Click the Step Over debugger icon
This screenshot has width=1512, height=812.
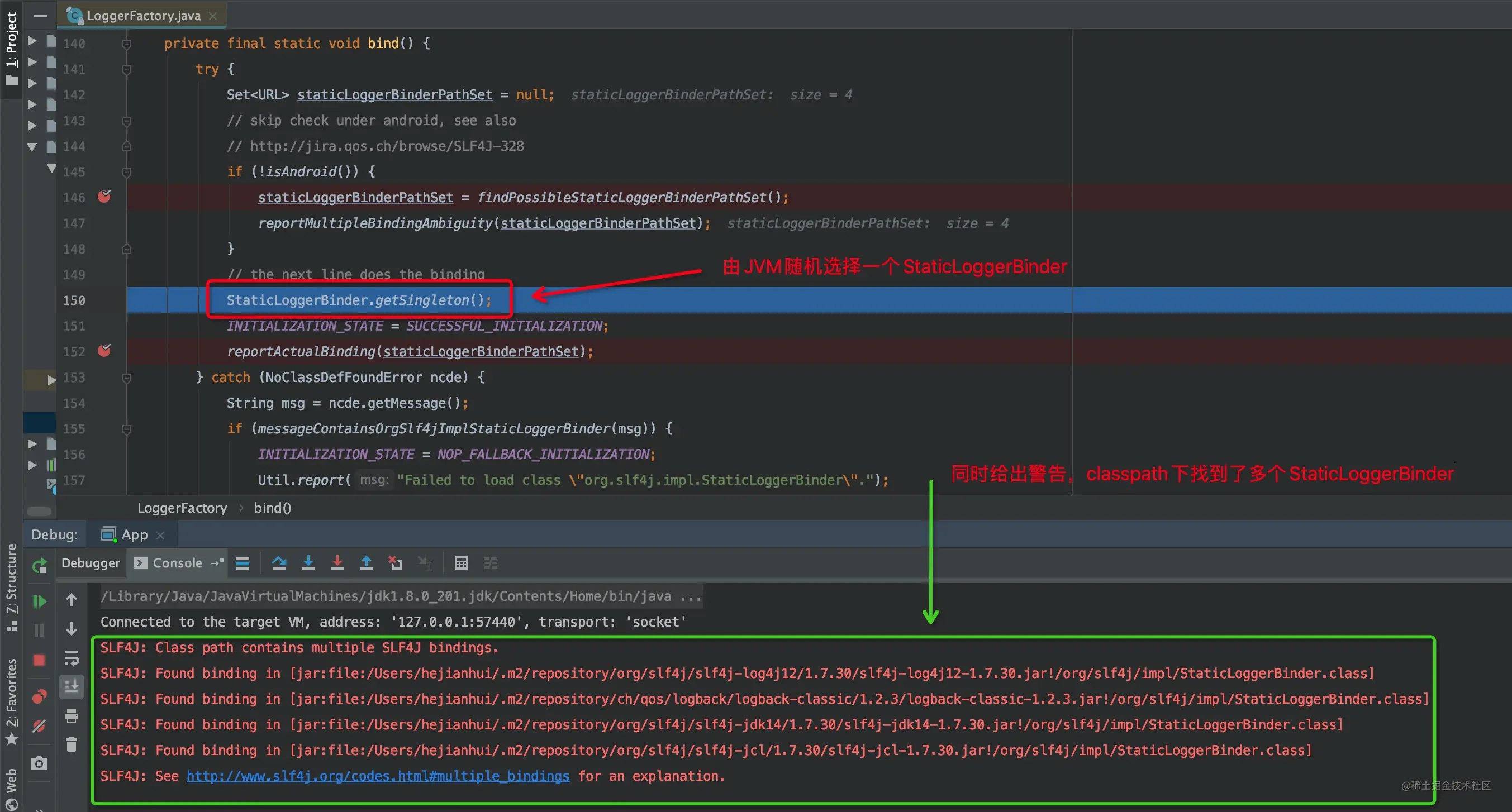pyautogui.click(x=279, y=563)
